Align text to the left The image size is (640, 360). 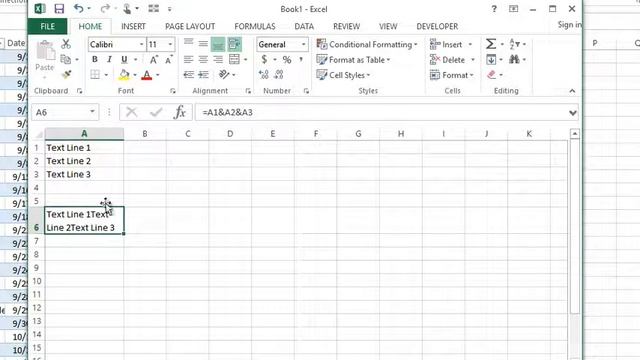[188, 60]
